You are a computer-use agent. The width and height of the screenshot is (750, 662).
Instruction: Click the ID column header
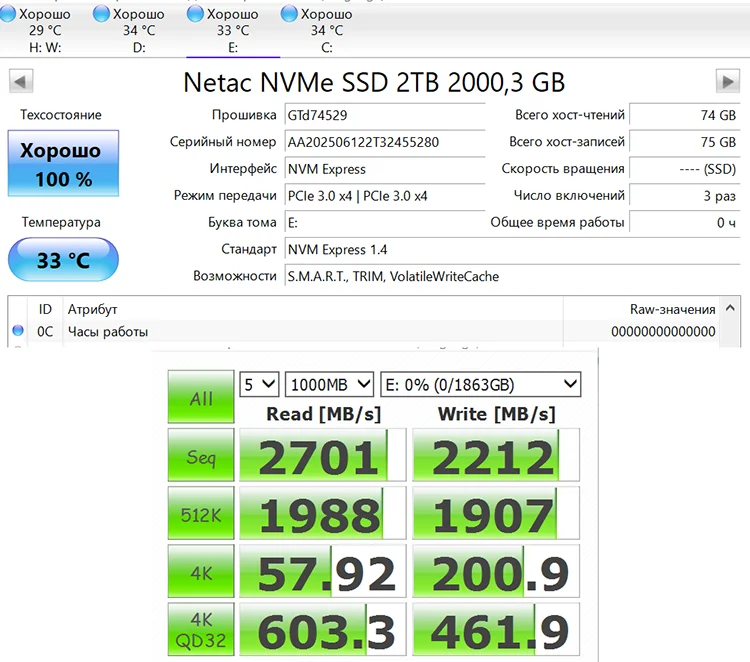pos(45,309)
